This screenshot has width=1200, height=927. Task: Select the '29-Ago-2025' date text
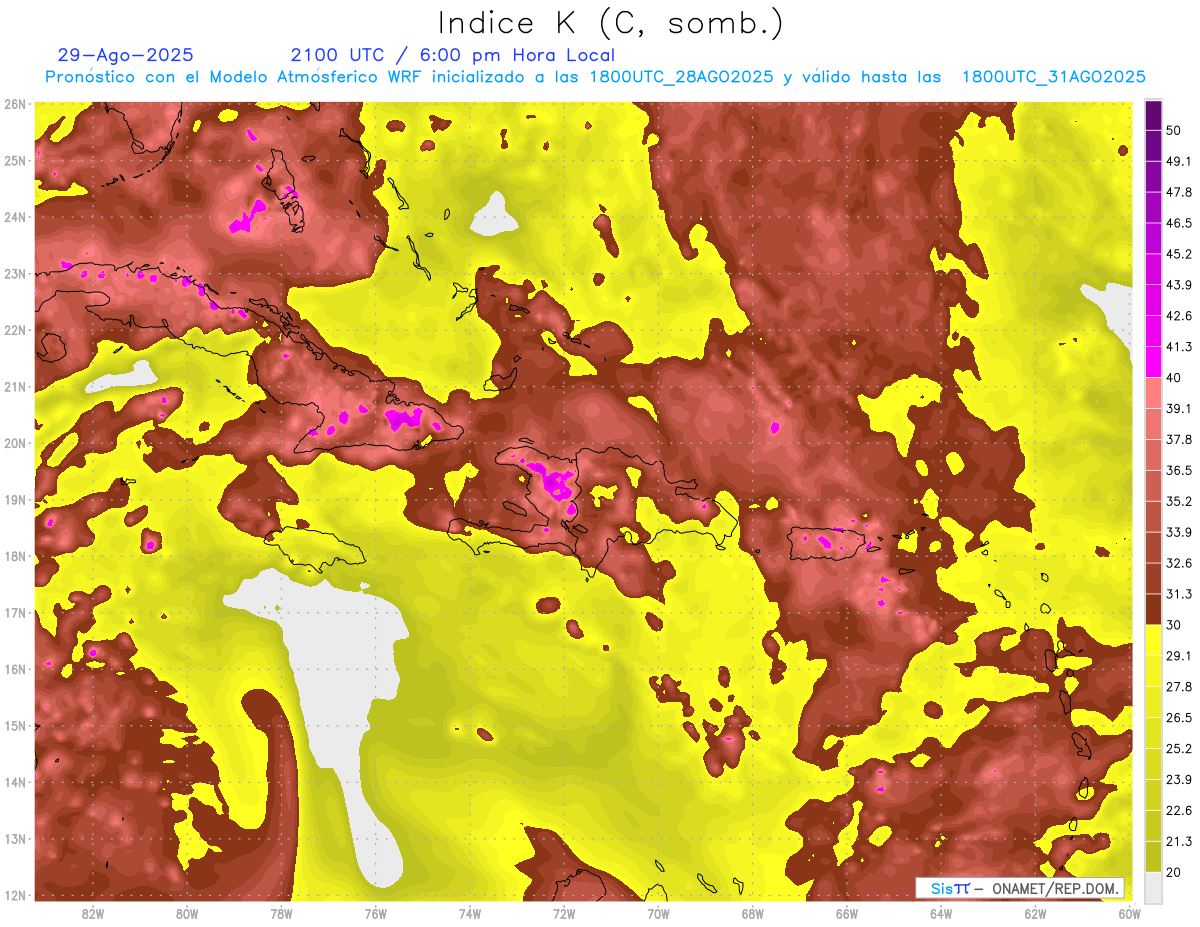pyautogui.click(x=126, y=55)
